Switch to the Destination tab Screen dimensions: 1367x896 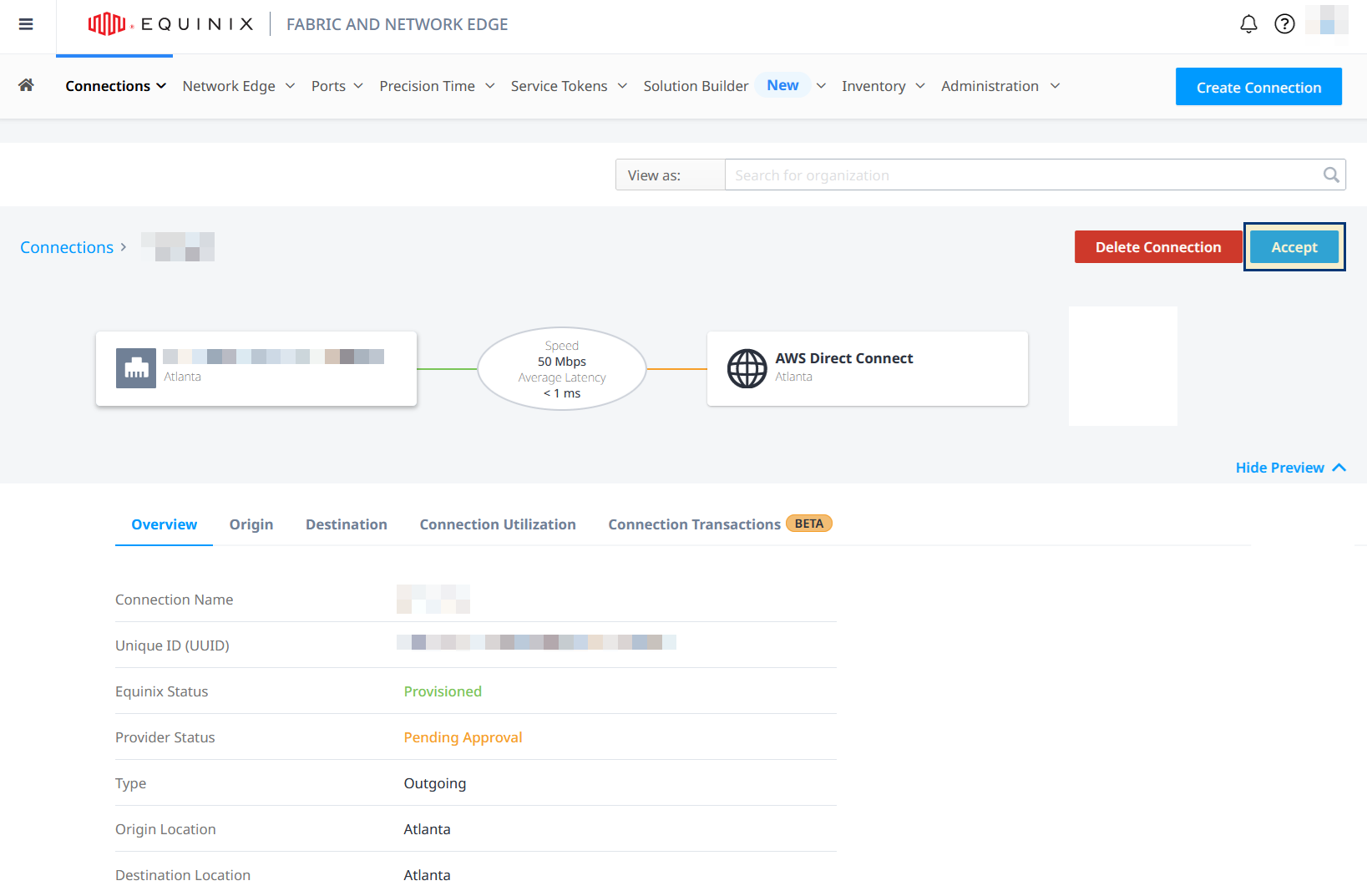[347, 524]
